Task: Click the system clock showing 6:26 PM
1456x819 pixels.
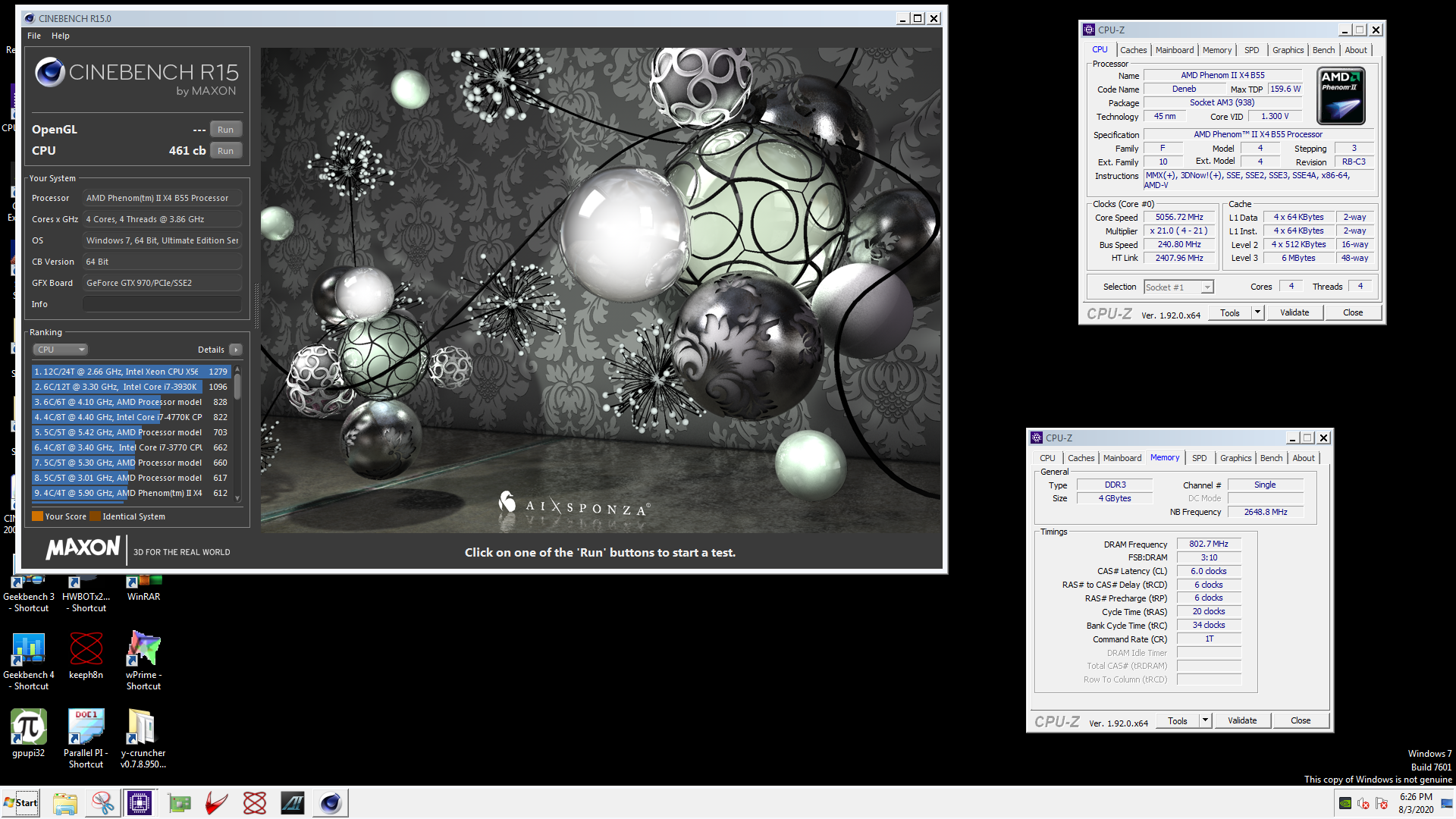Action: [x=1416, y=803]
